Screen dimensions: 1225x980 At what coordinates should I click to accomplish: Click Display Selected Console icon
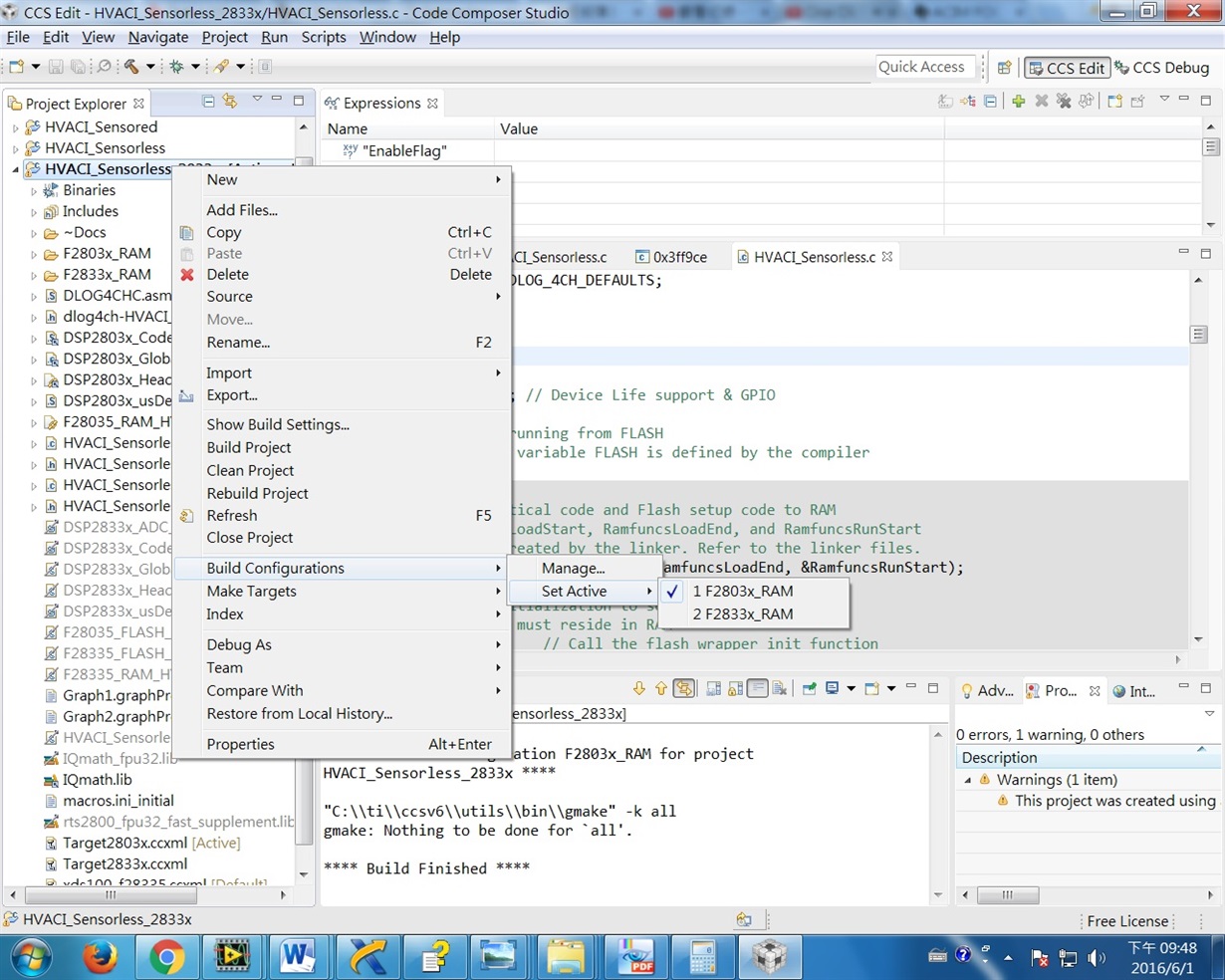(833, 688)
